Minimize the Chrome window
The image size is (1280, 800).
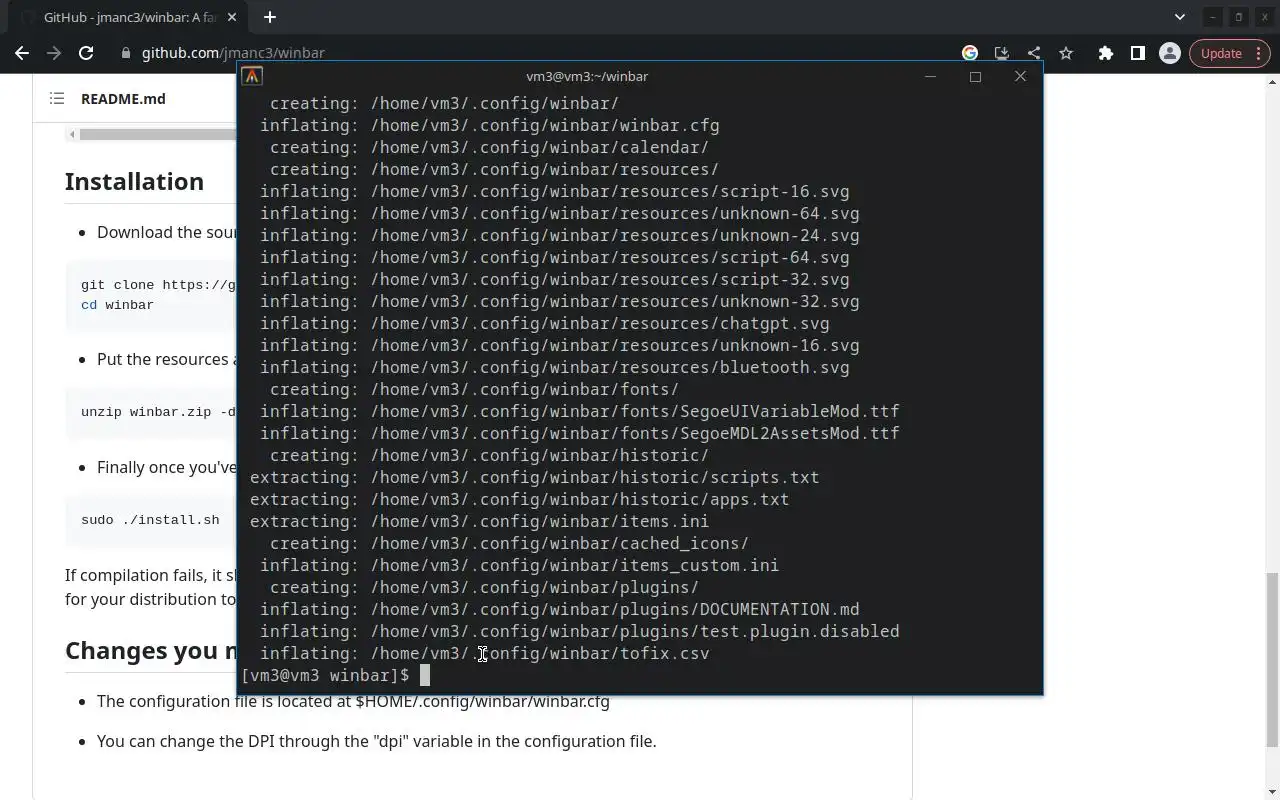coord(1212,17)
